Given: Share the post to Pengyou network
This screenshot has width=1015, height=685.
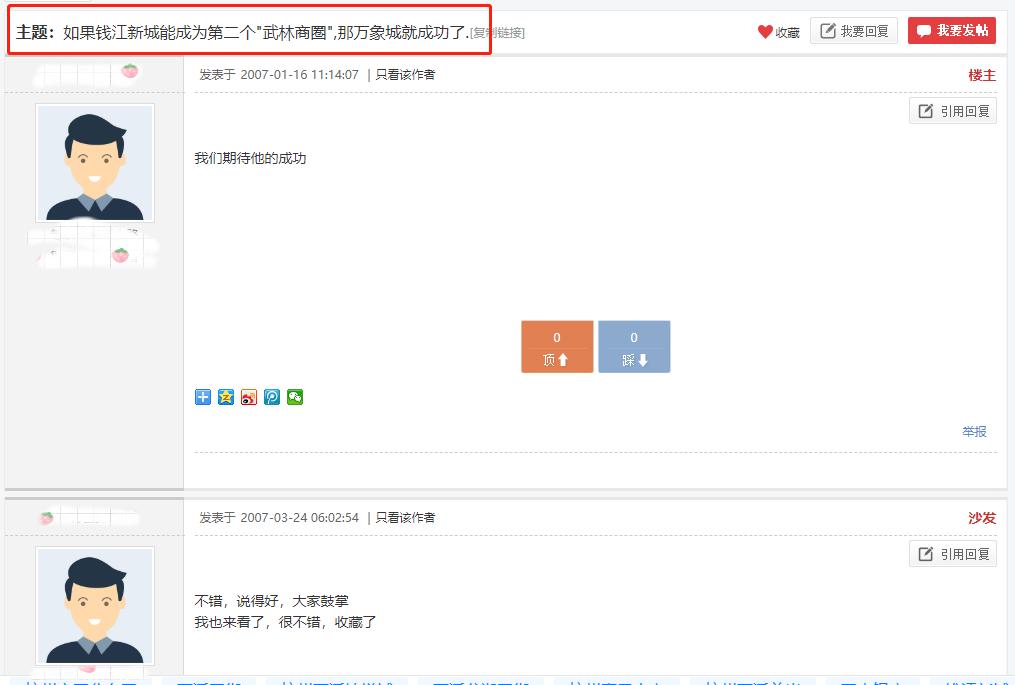Looking at the screenshot, I should pyautogui.click(x=272, y=396).
